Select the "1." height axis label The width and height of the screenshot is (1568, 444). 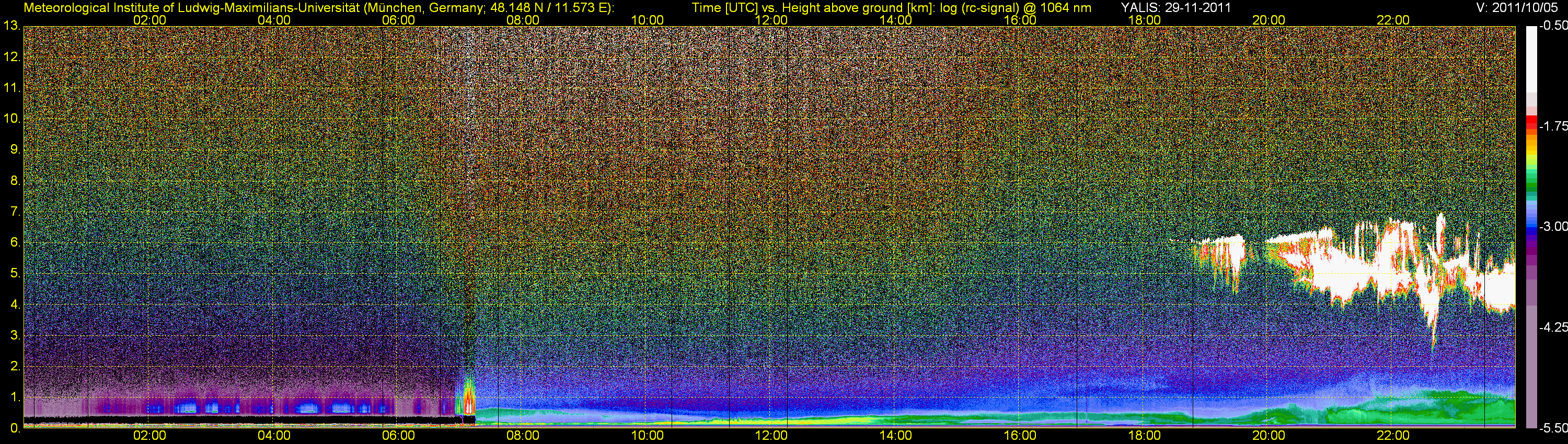16,398
